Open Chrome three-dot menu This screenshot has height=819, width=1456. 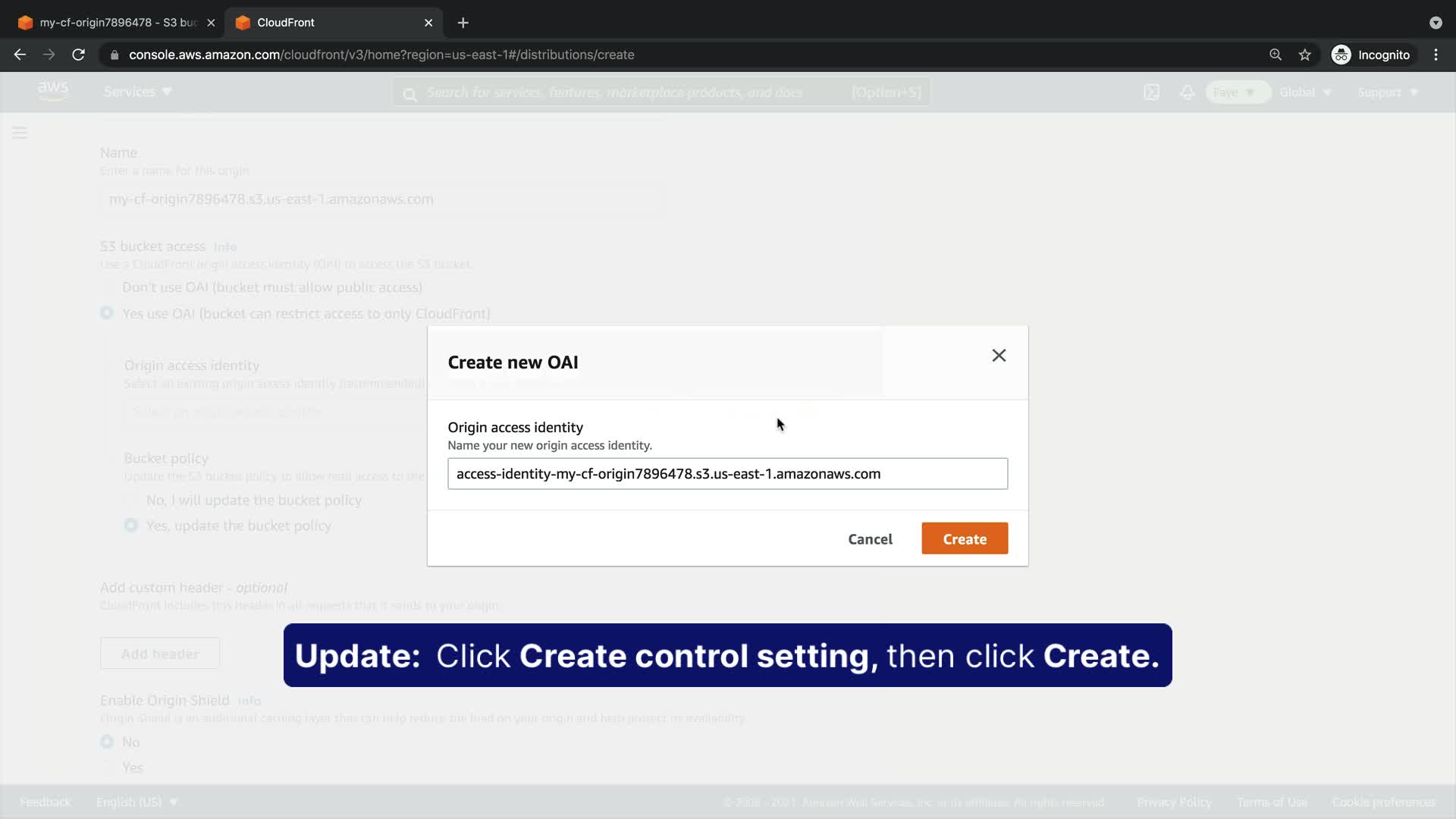pyautogui.click(x=1436, y=55)
